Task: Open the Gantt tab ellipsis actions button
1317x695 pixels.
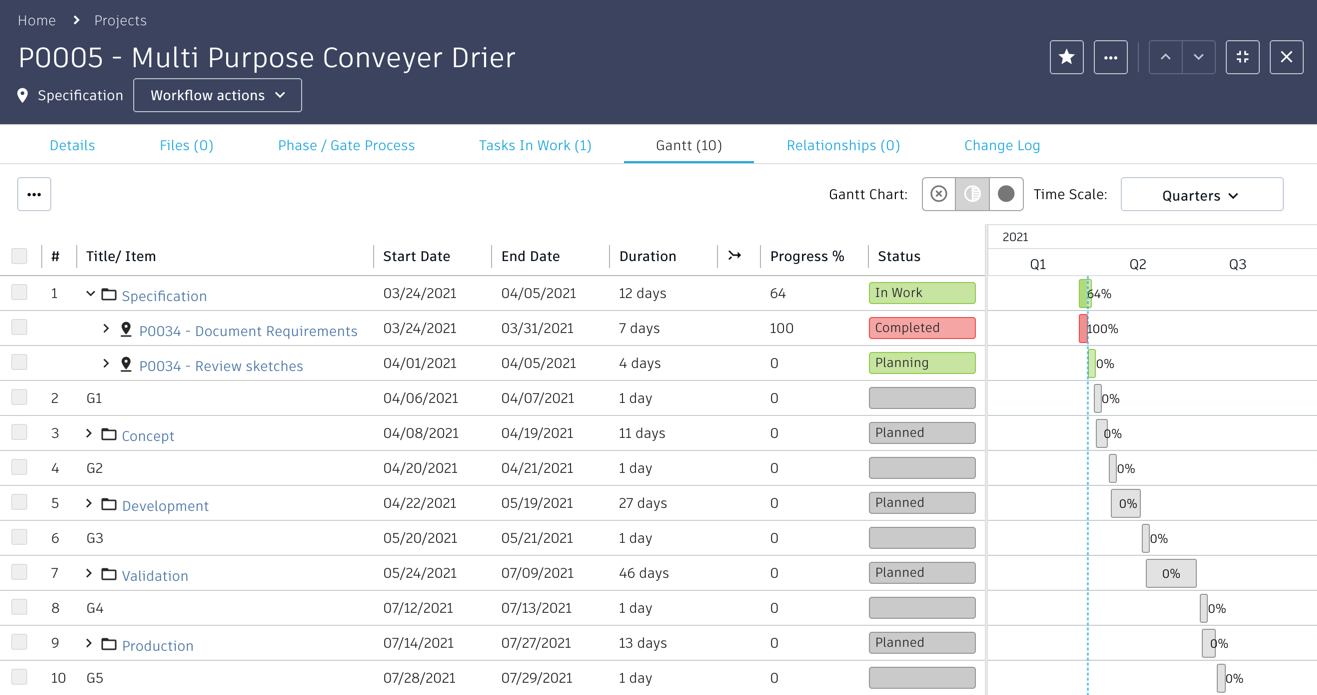Action: click(x=34, y=194)
